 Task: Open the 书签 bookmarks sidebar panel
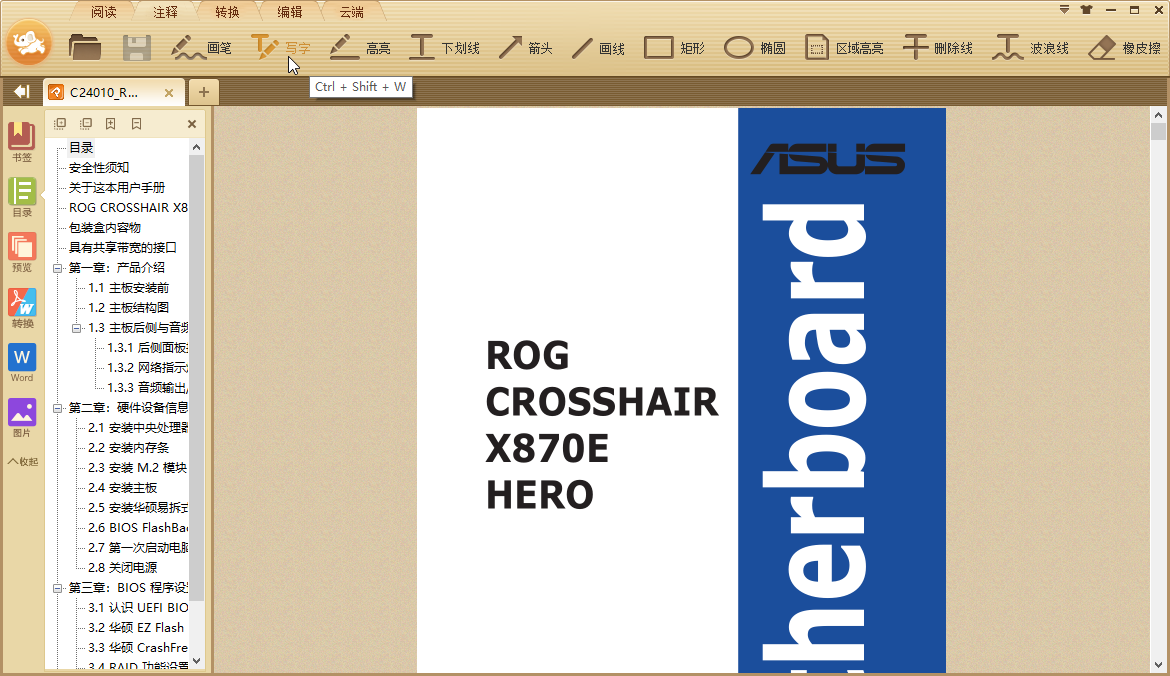click(22, 142)
